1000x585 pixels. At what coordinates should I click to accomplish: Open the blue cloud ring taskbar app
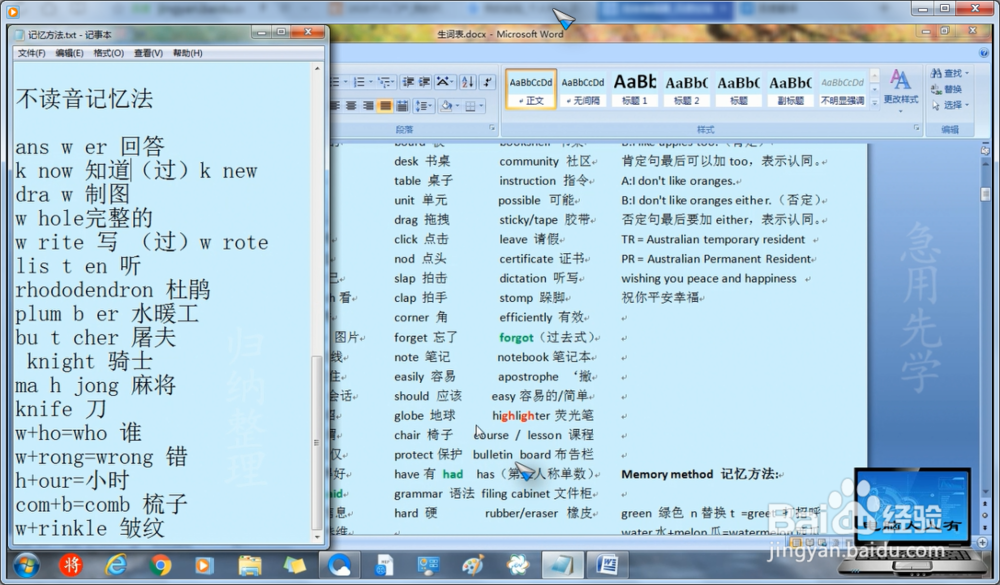(x=339, y=565)
